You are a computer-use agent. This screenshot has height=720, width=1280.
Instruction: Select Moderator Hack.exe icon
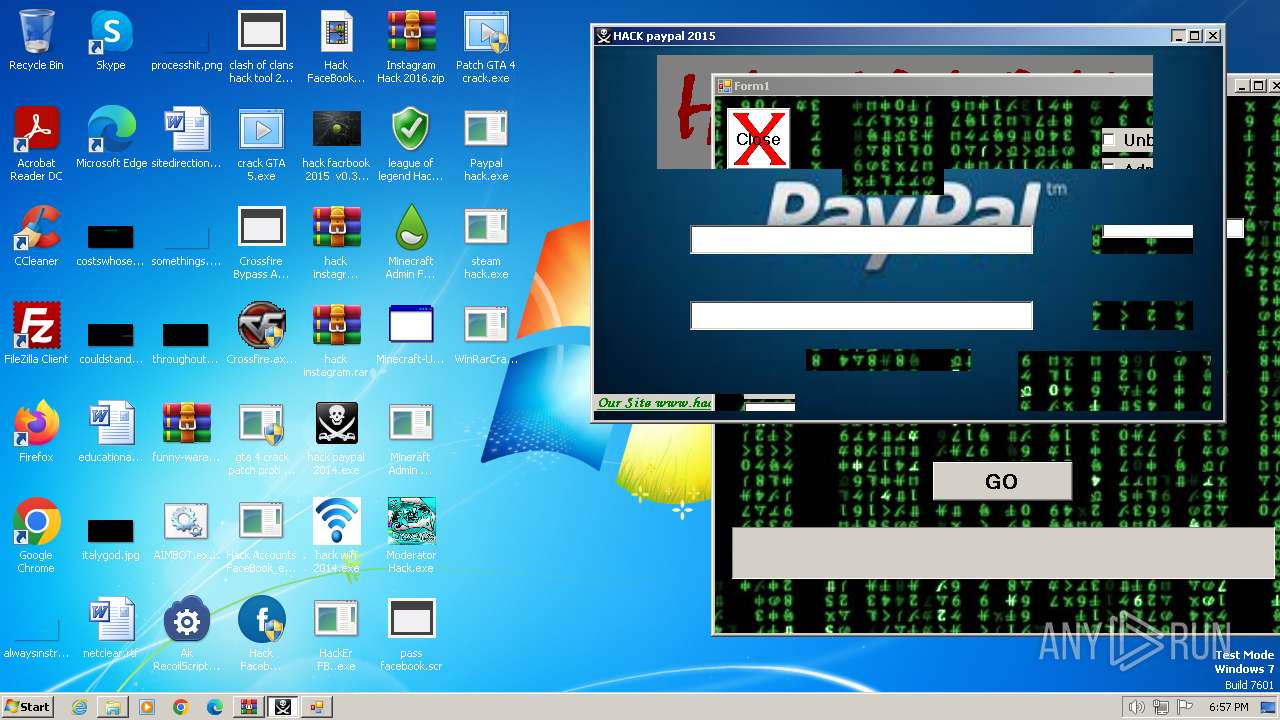(x=411, y=536)
